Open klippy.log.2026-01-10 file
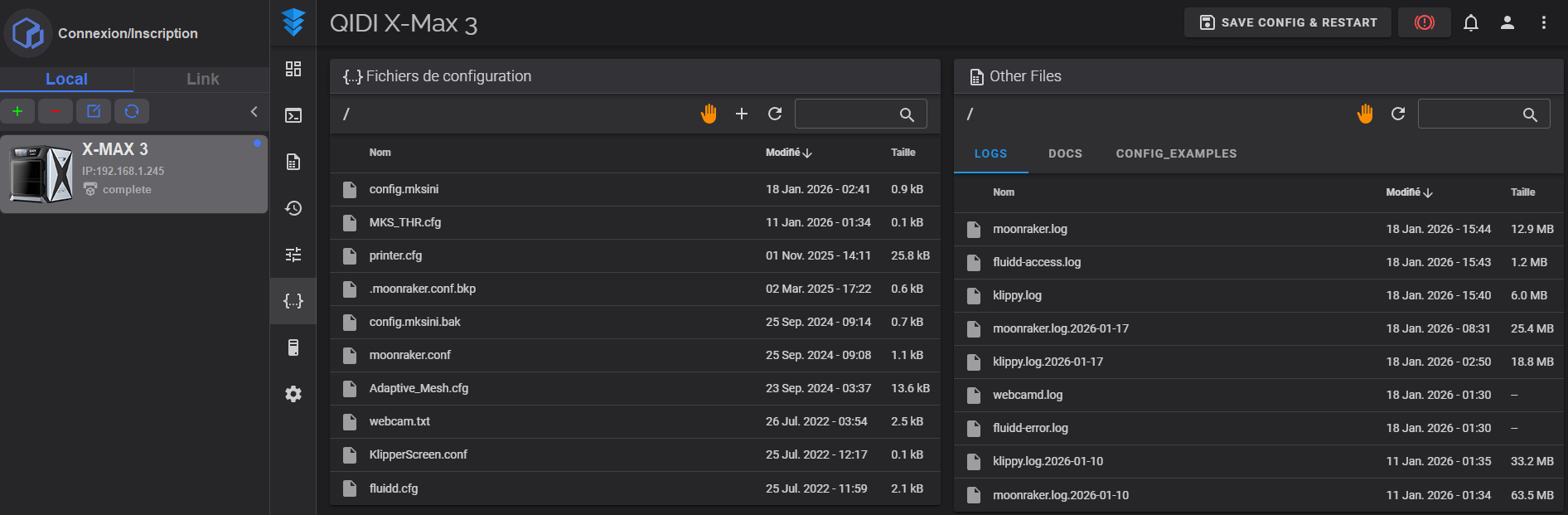This screenshot has width=1568, height=515. (x=1259, y=461)
